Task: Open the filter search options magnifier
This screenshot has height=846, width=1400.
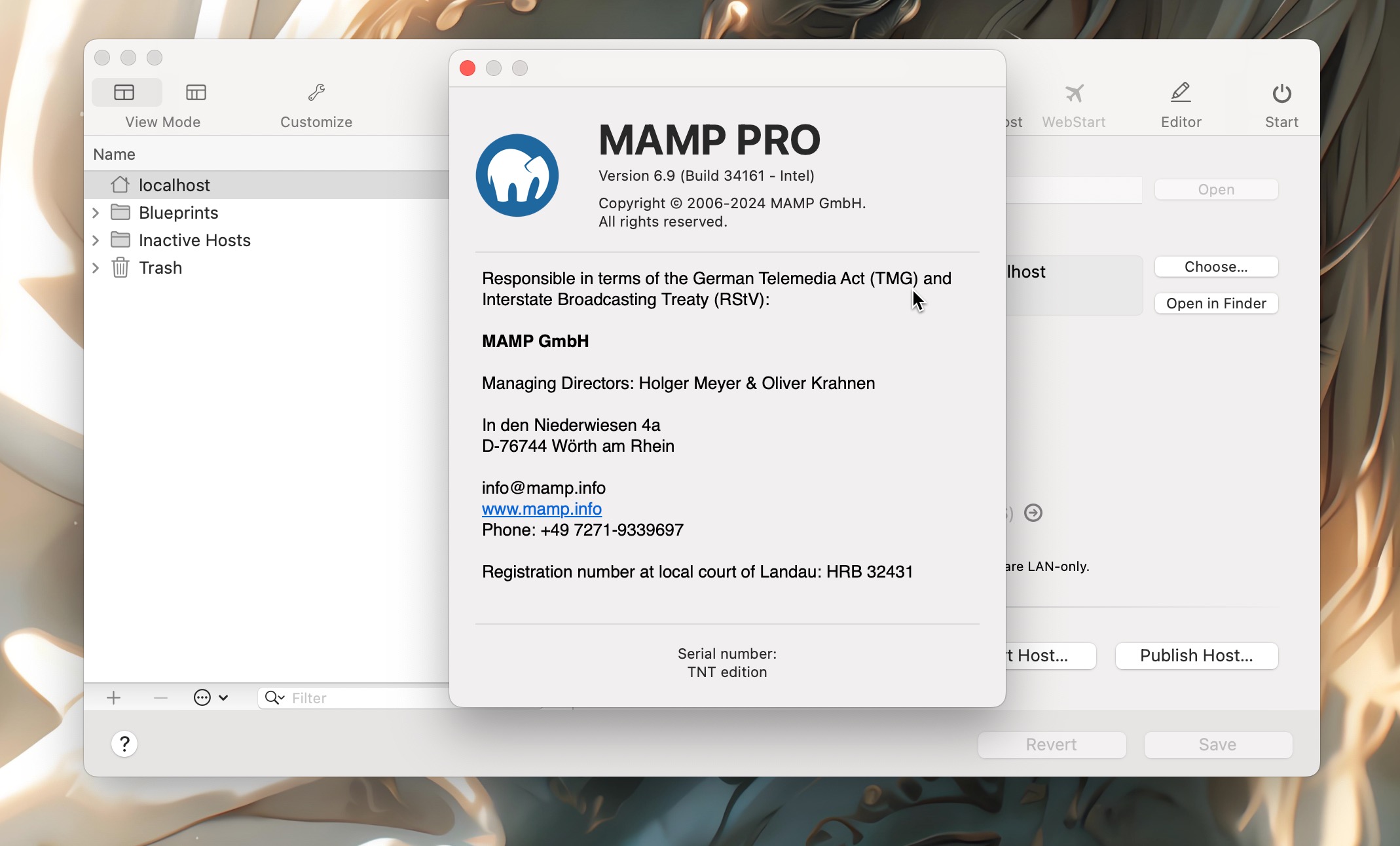Action: click(x=275, y=698)
